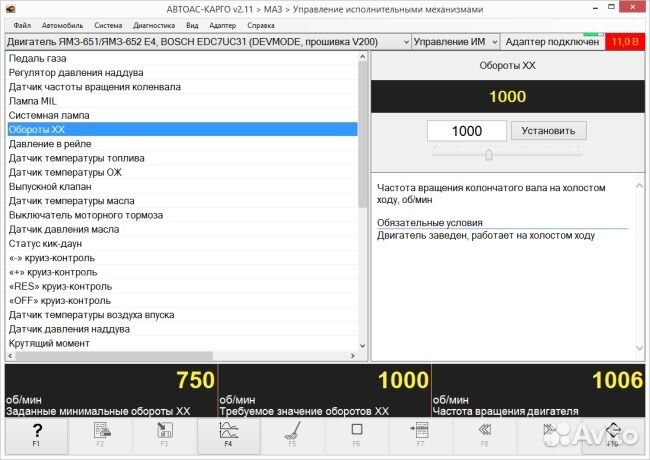Click the F6 stop square icon
This screenshot has height=460, width=650.
pyautogui.click(x=356, y=437)
